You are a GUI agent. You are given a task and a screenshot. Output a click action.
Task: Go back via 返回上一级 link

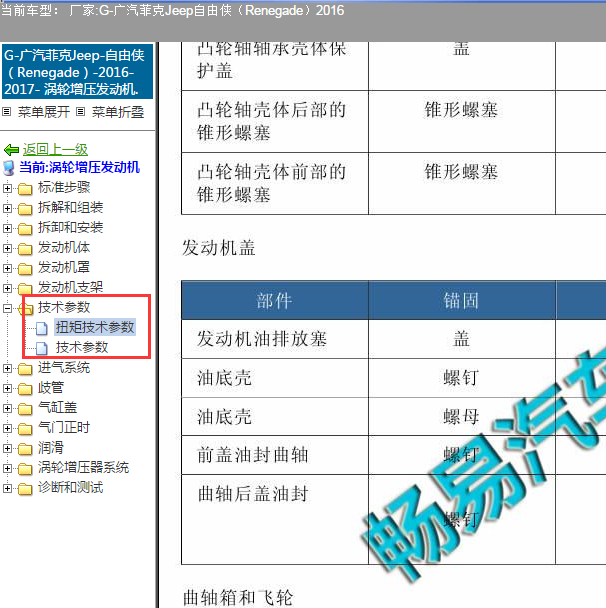point(55,150)
